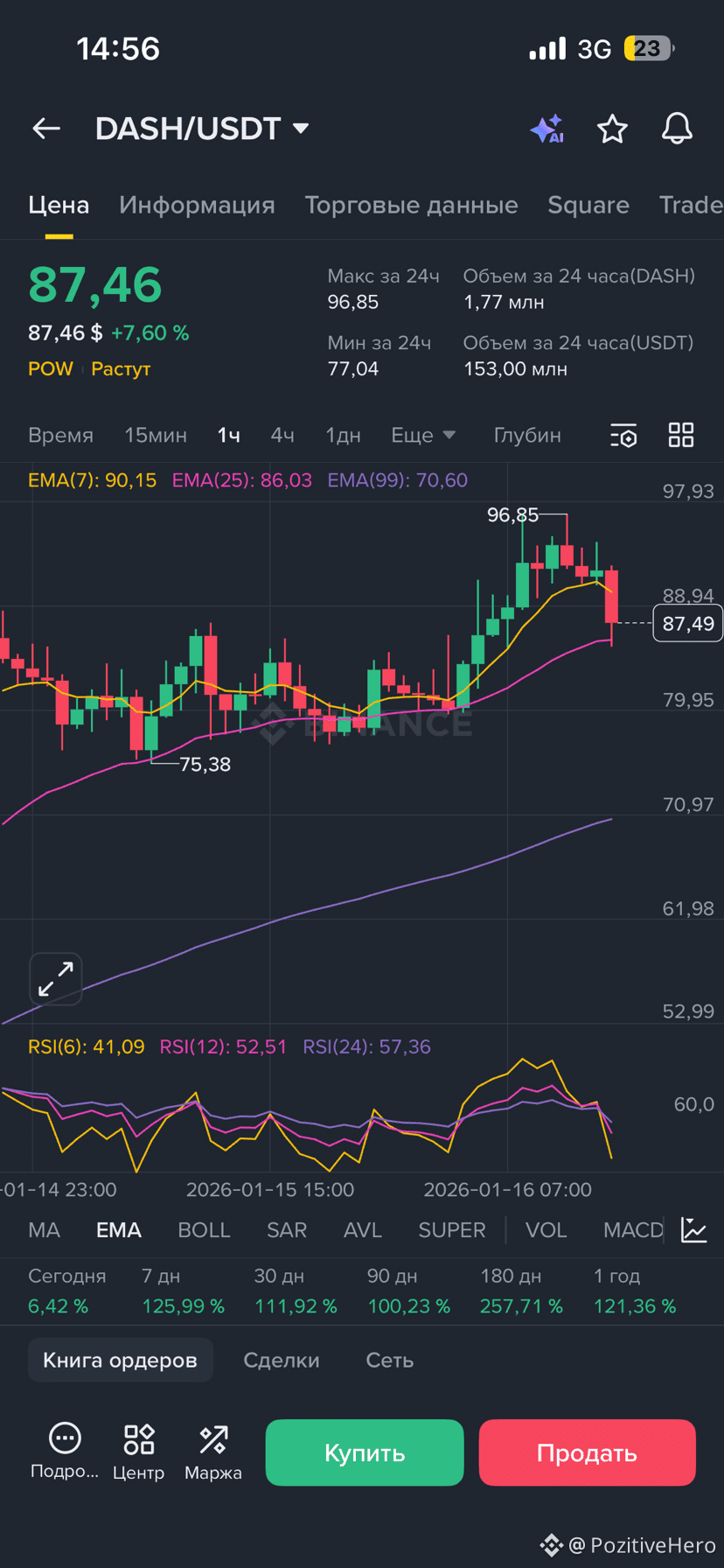Image resolution: width=724 pixels, height=1568 pixels.
Task: Open the Центр squares icon
Action: (x=139, y=1438)
